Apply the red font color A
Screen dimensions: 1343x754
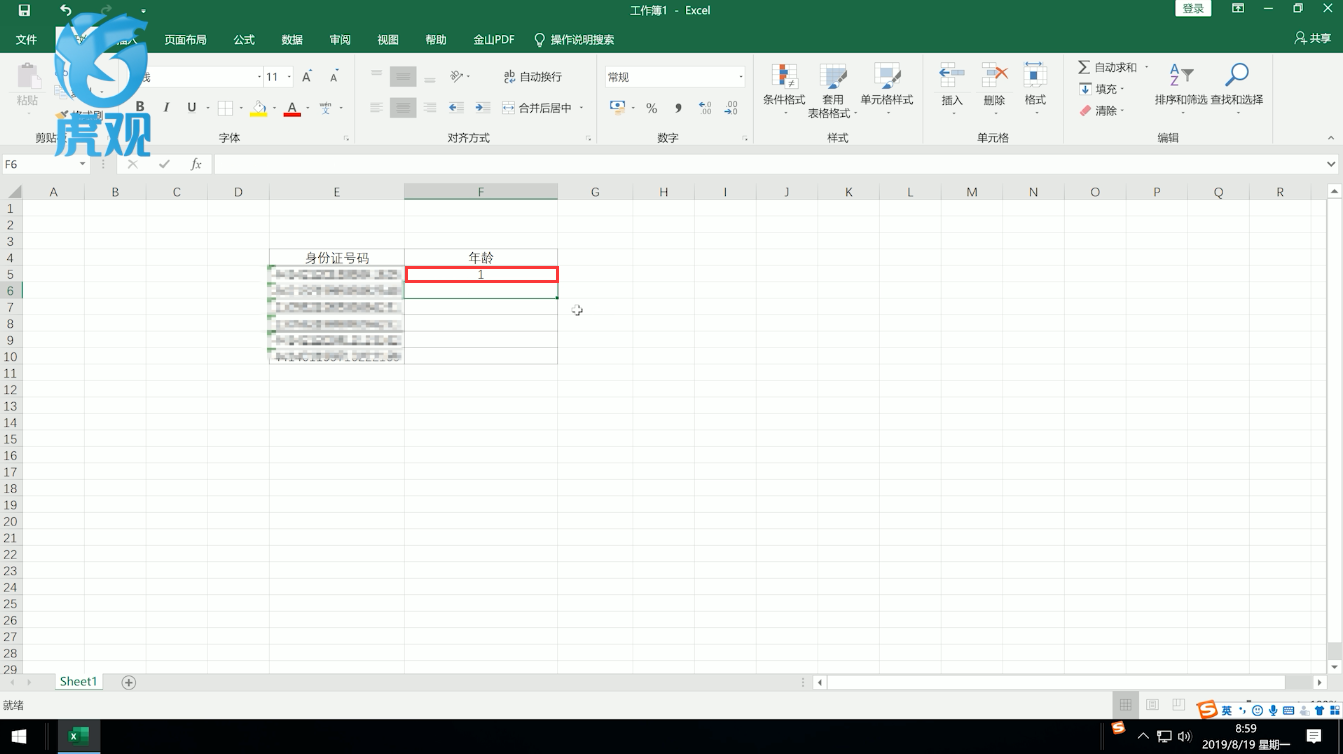click(292, 108)
